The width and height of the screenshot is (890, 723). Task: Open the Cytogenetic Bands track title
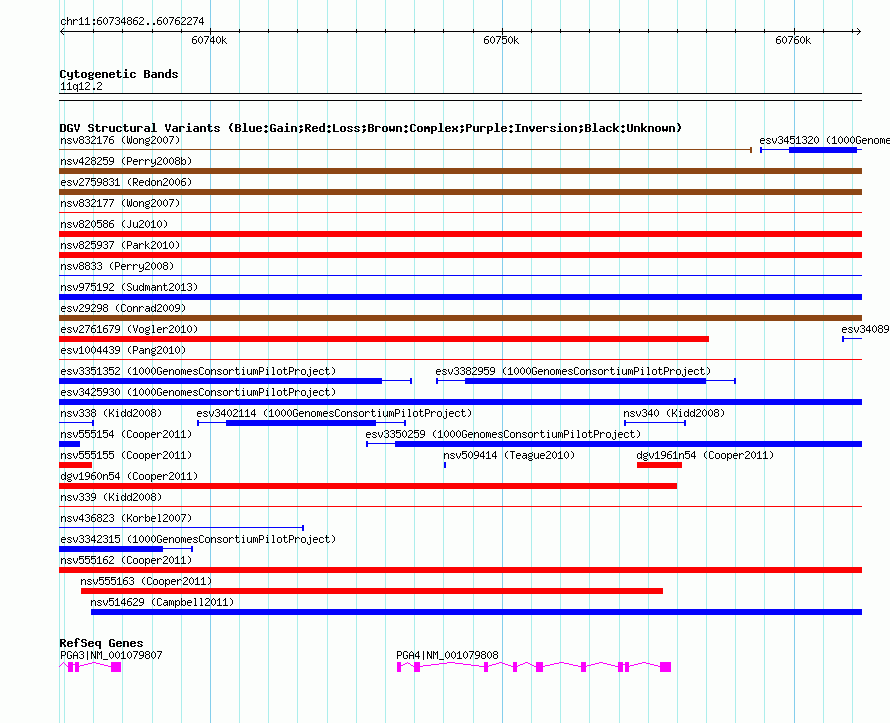point(119,74)
